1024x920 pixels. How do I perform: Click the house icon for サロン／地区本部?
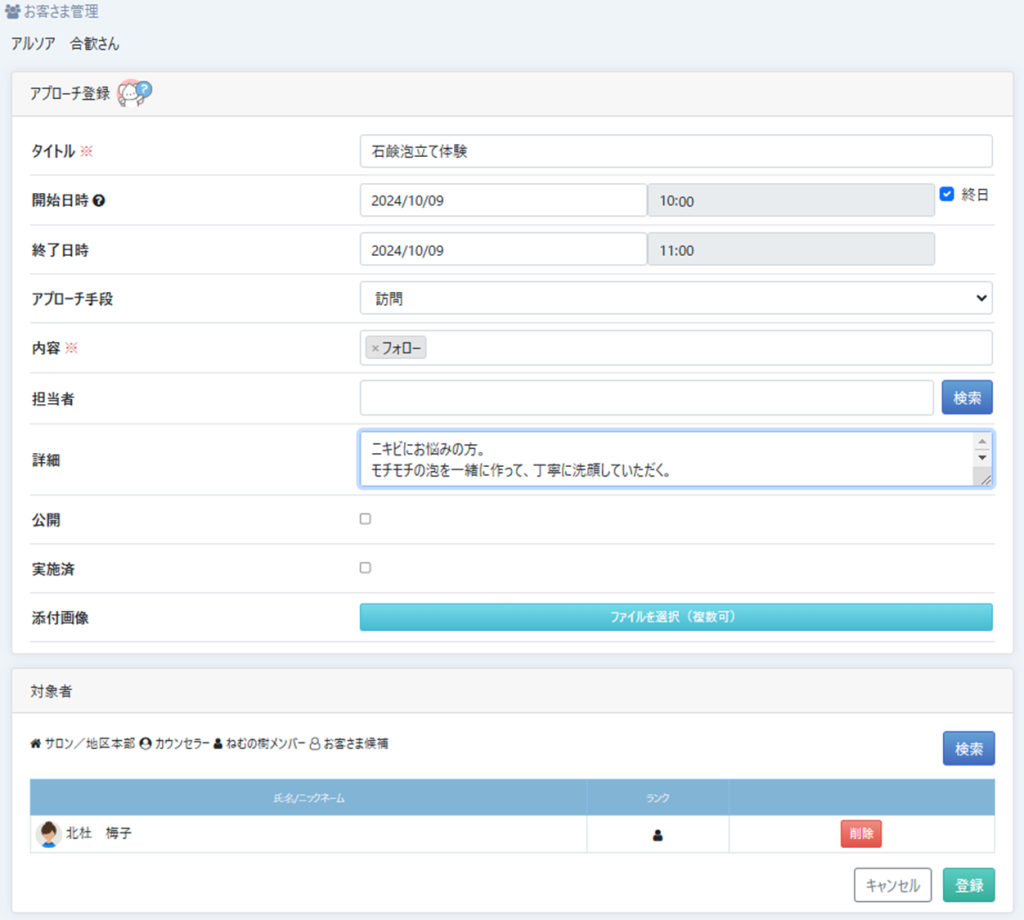coord(36,744)
